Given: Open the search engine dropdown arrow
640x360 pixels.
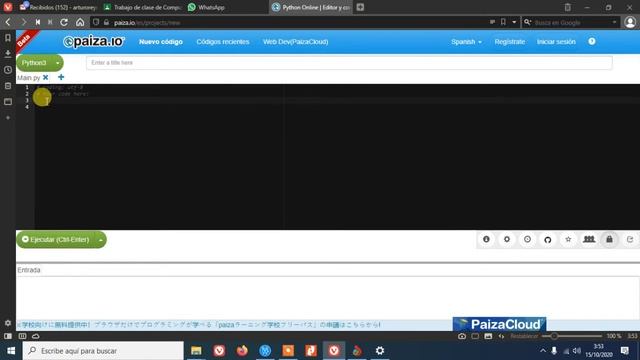Looking at the screenshot, I should (614, 22).
